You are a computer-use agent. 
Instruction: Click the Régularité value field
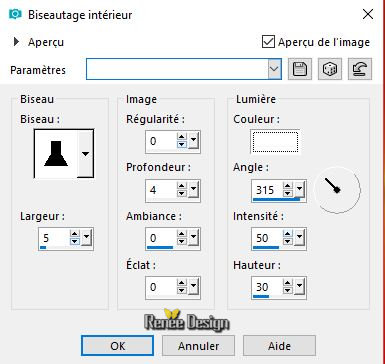161,141
